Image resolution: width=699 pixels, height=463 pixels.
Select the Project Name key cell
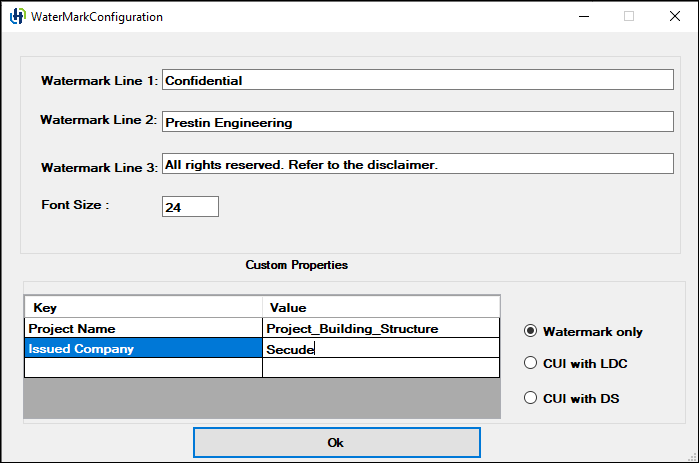coord(143,328)
